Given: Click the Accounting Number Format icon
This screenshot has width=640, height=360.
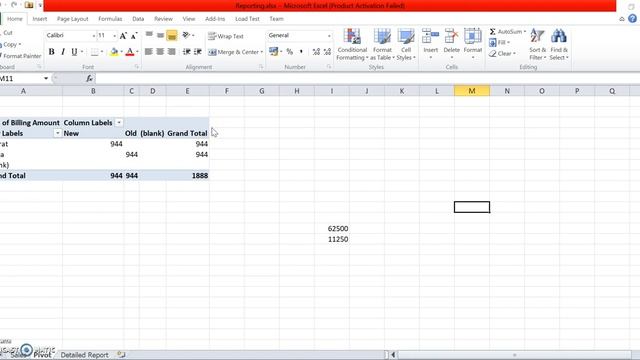Looking at the screenshot, I should 273,52.
